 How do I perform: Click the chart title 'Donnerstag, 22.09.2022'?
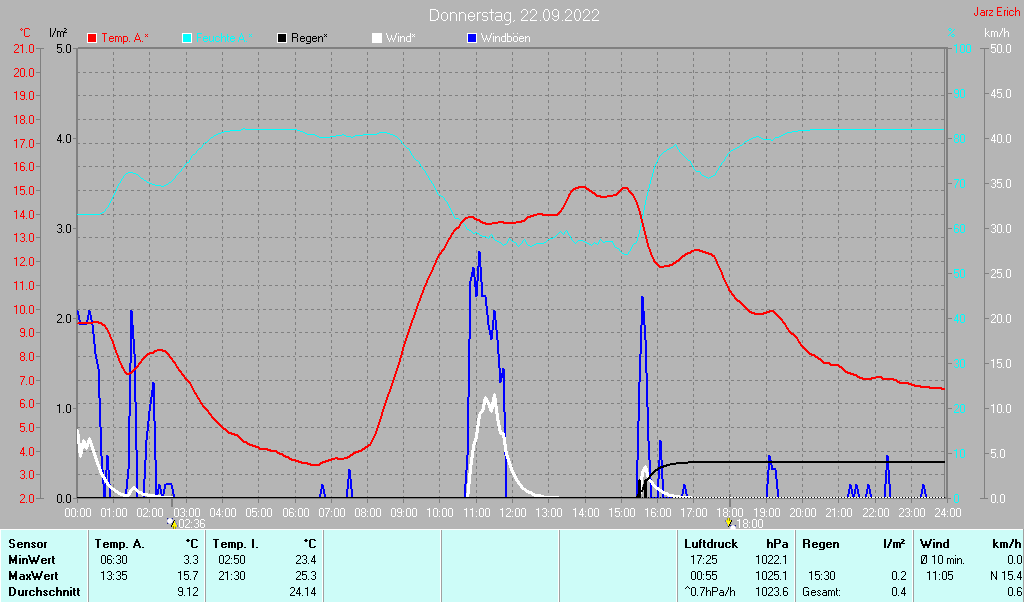point(514,15)
